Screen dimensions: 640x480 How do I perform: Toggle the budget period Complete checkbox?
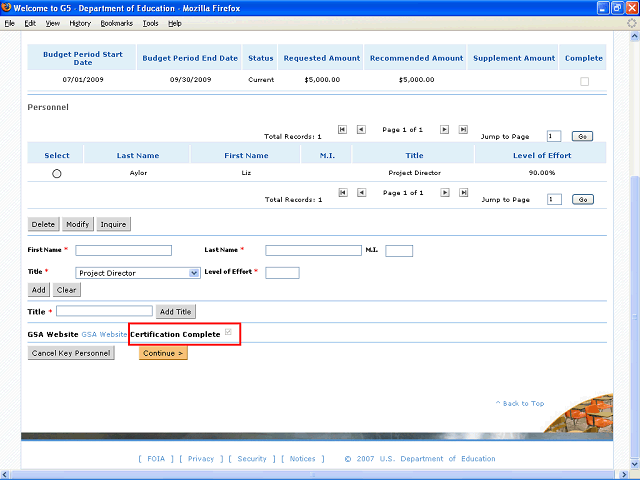tap(585, 81)
